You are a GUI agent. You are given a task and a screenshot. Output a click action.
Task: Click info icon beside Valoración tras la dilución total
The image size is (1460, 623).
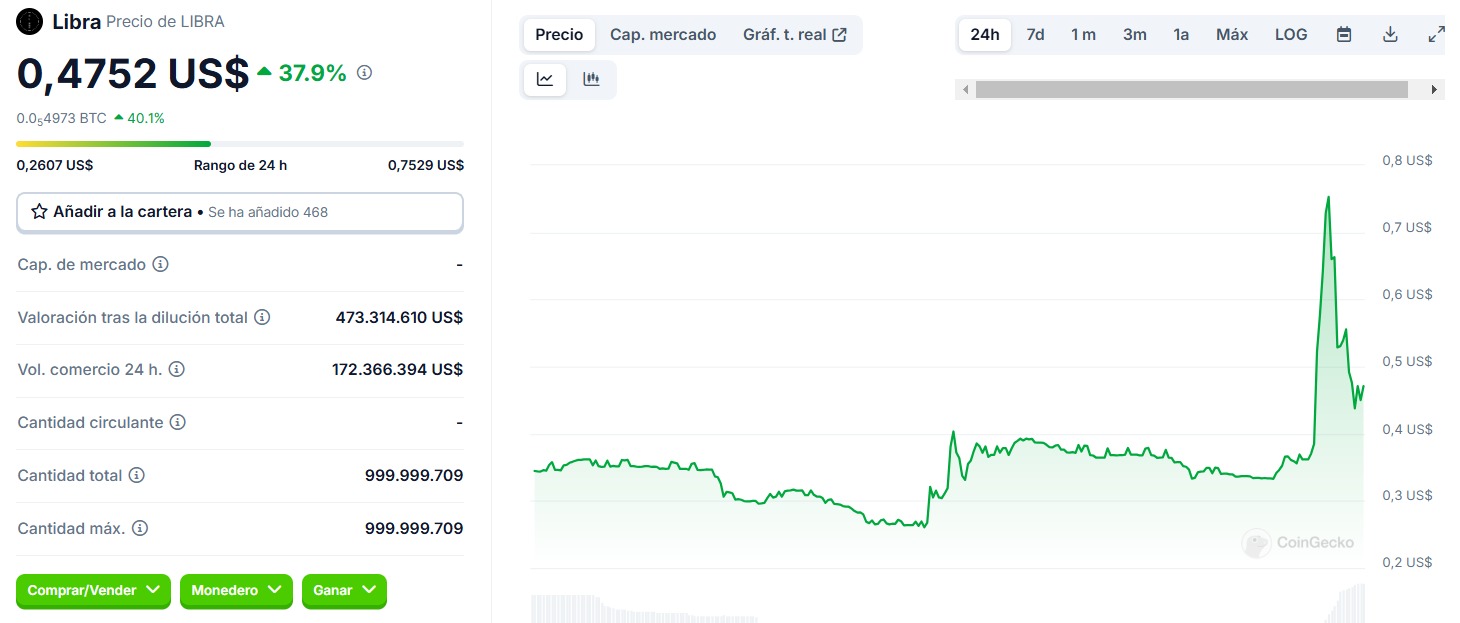pos(262,318)
